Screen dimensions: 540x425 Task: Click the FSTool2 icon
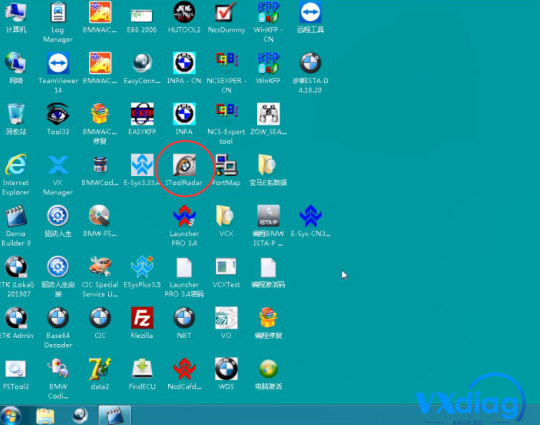click(x=15, y=369)
